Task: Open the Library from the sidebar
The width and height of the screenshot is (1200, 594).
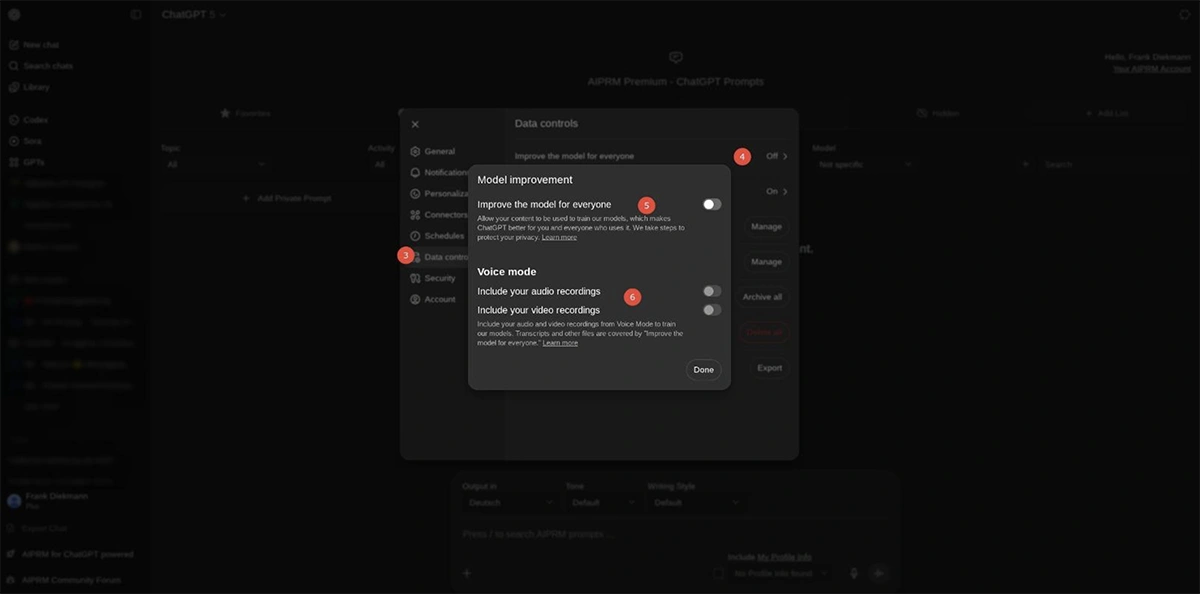Action: click(30, 87)
